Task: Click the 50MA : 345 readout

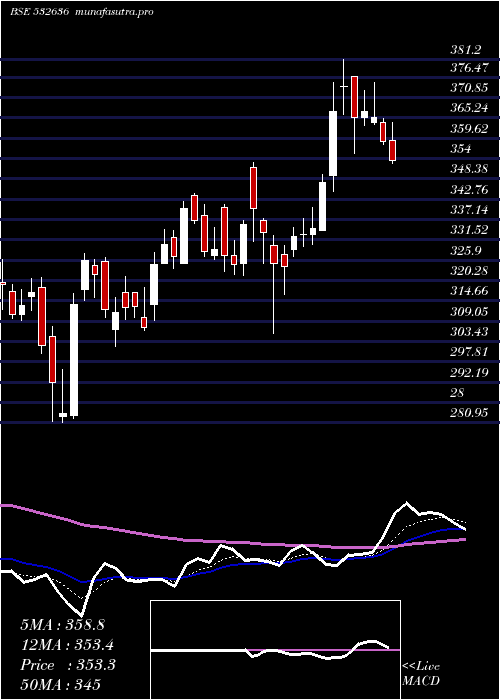Action: pos(60,685)
